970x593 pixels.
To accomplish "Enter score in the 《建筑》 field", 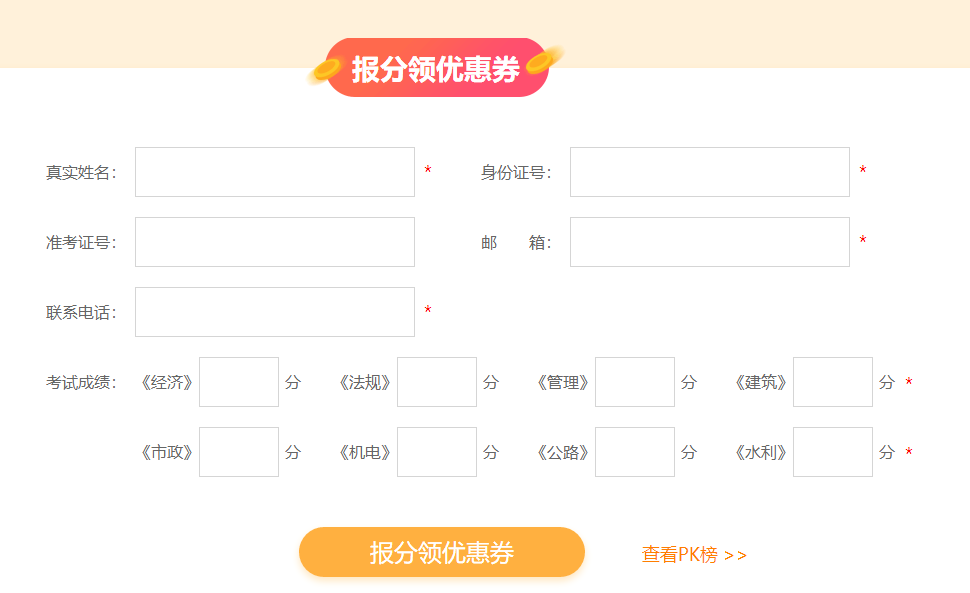I will point(832,381).
